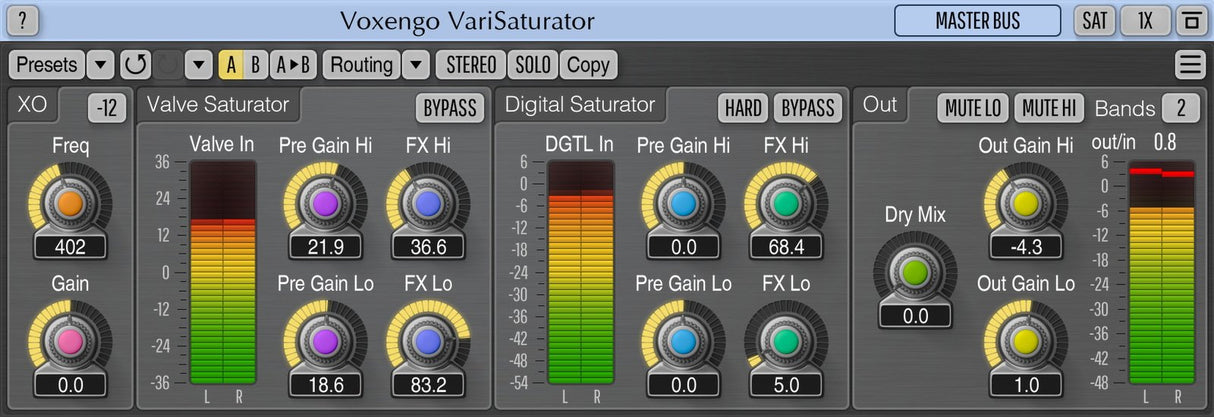Expand the Presets dropdown arrow
Image resolution: width=1214 pixels, height=417 pixels.
[x=100, y=65]
